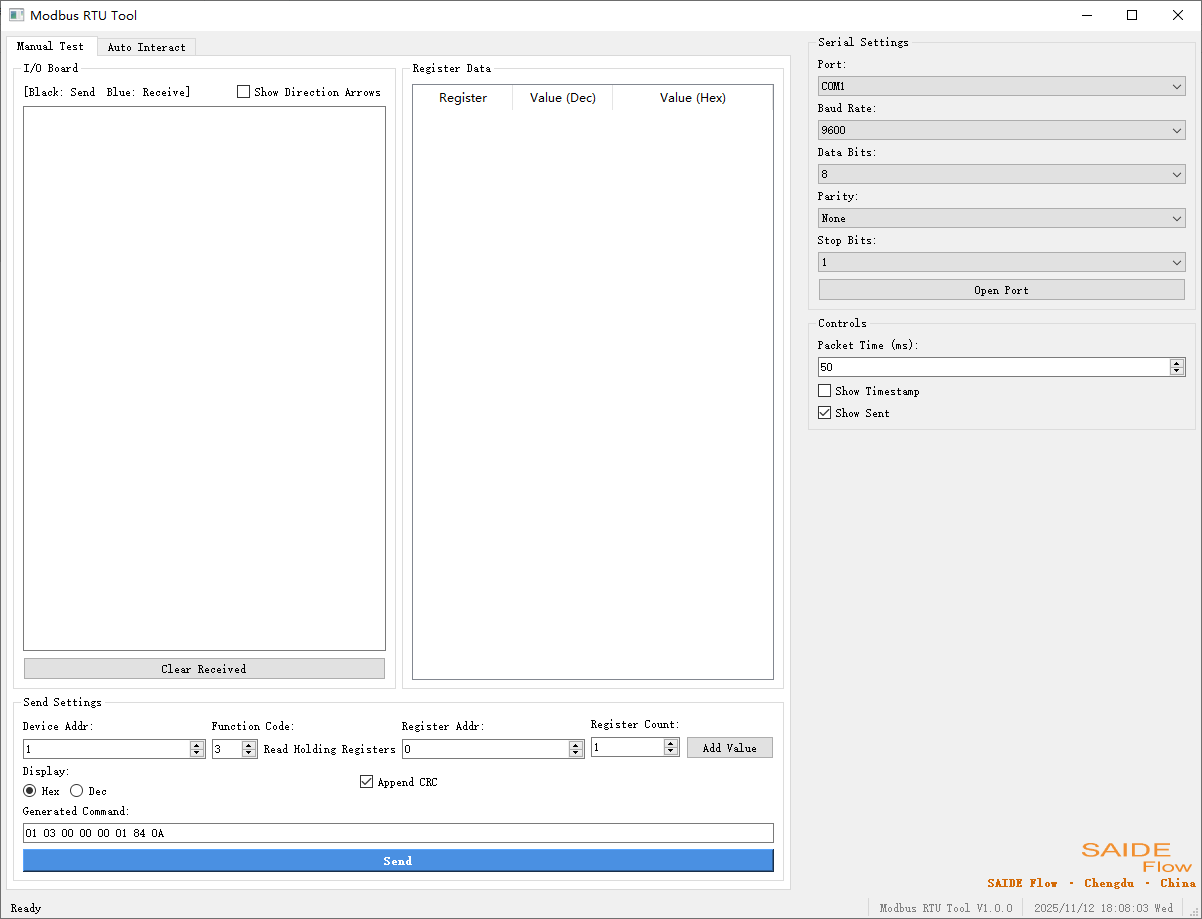This screenshot has height=919, width=1202.
Task: Click the Open Port button
Action: coord(1000,289)
